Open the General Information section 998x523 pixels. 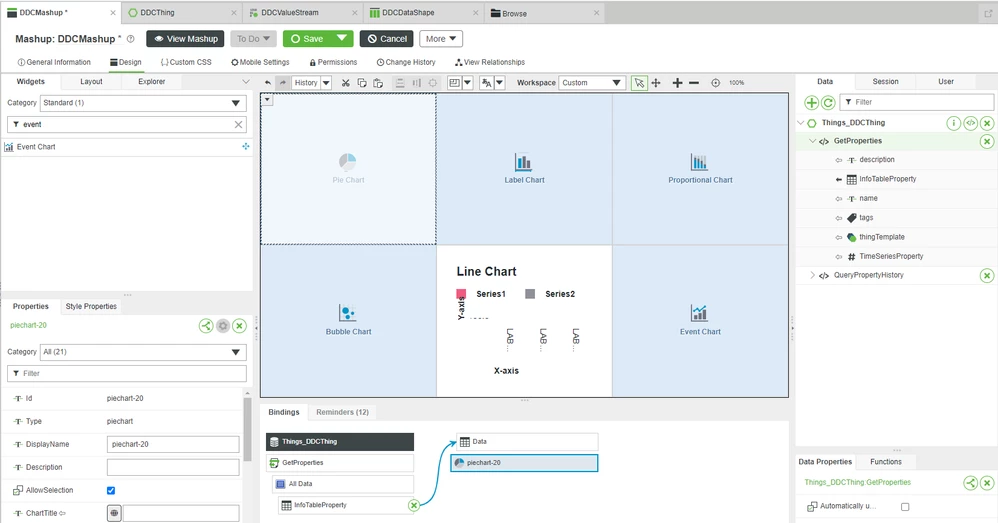[x=54, y=62]
